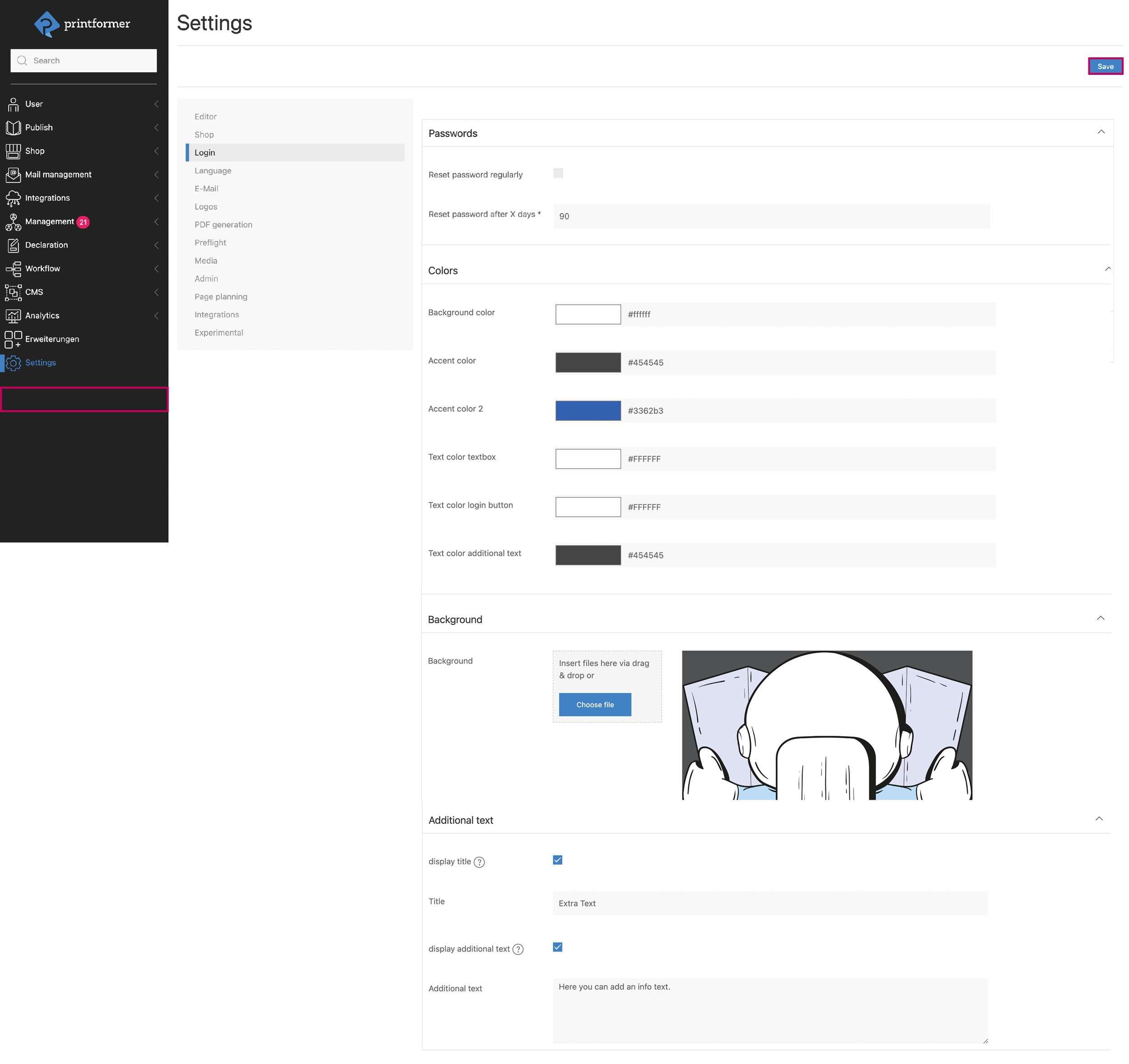1129x1064 pixels.
Task: Select the Publish icon in sidebar
Action: (x=13, y=127)
